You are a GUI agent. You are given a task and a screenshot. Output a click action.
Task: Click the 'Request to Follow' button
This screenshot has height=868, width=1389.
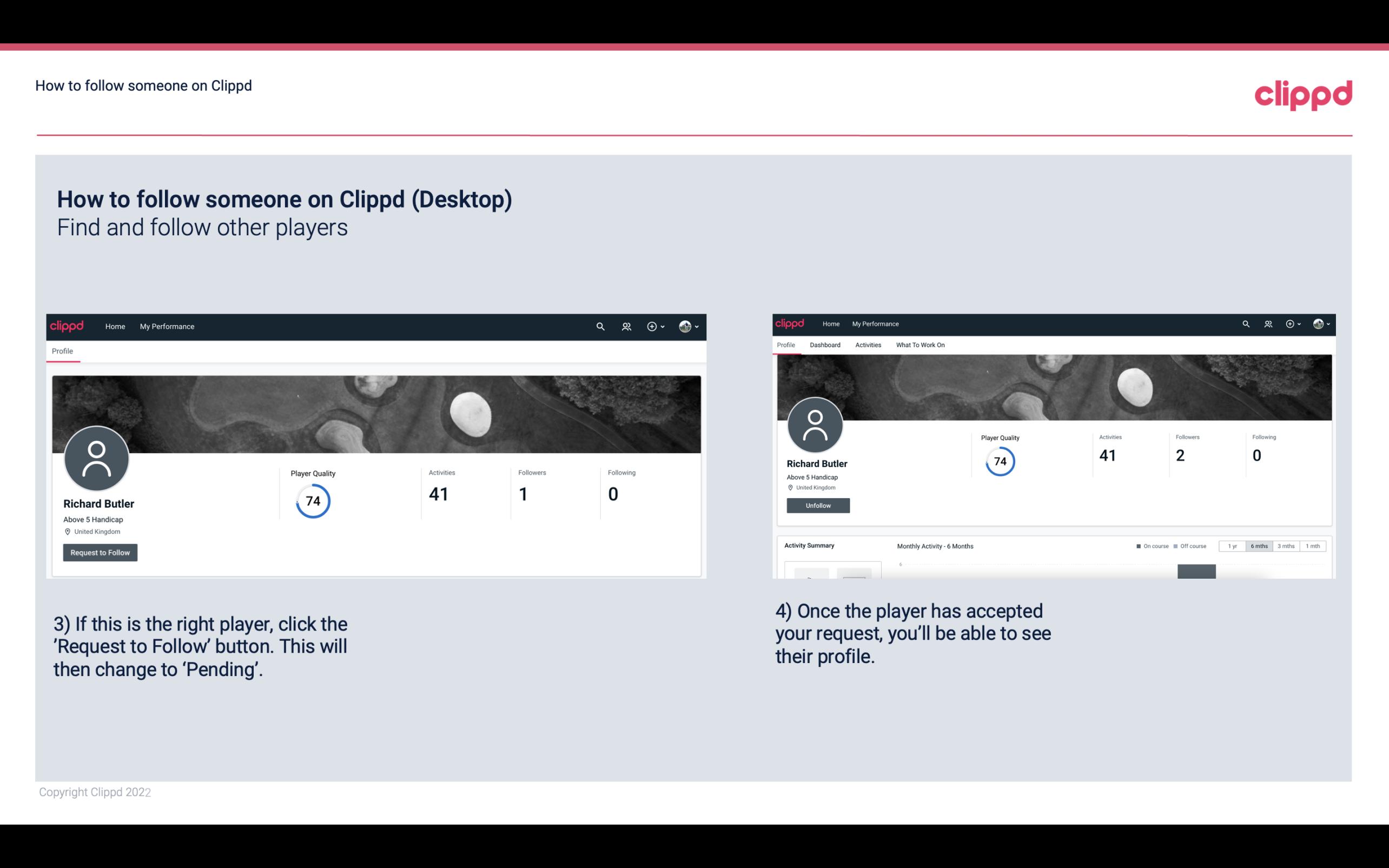coord(100,552)
